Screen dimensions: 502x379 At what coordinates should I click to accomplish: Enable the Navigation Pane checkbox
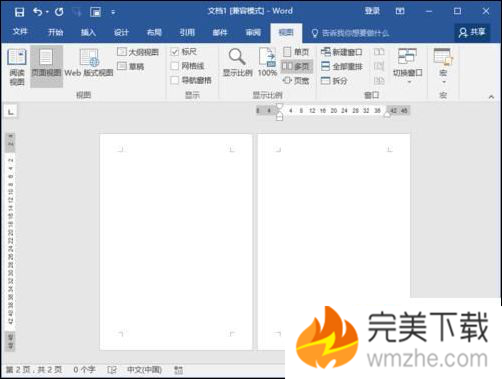coord(175,80)
